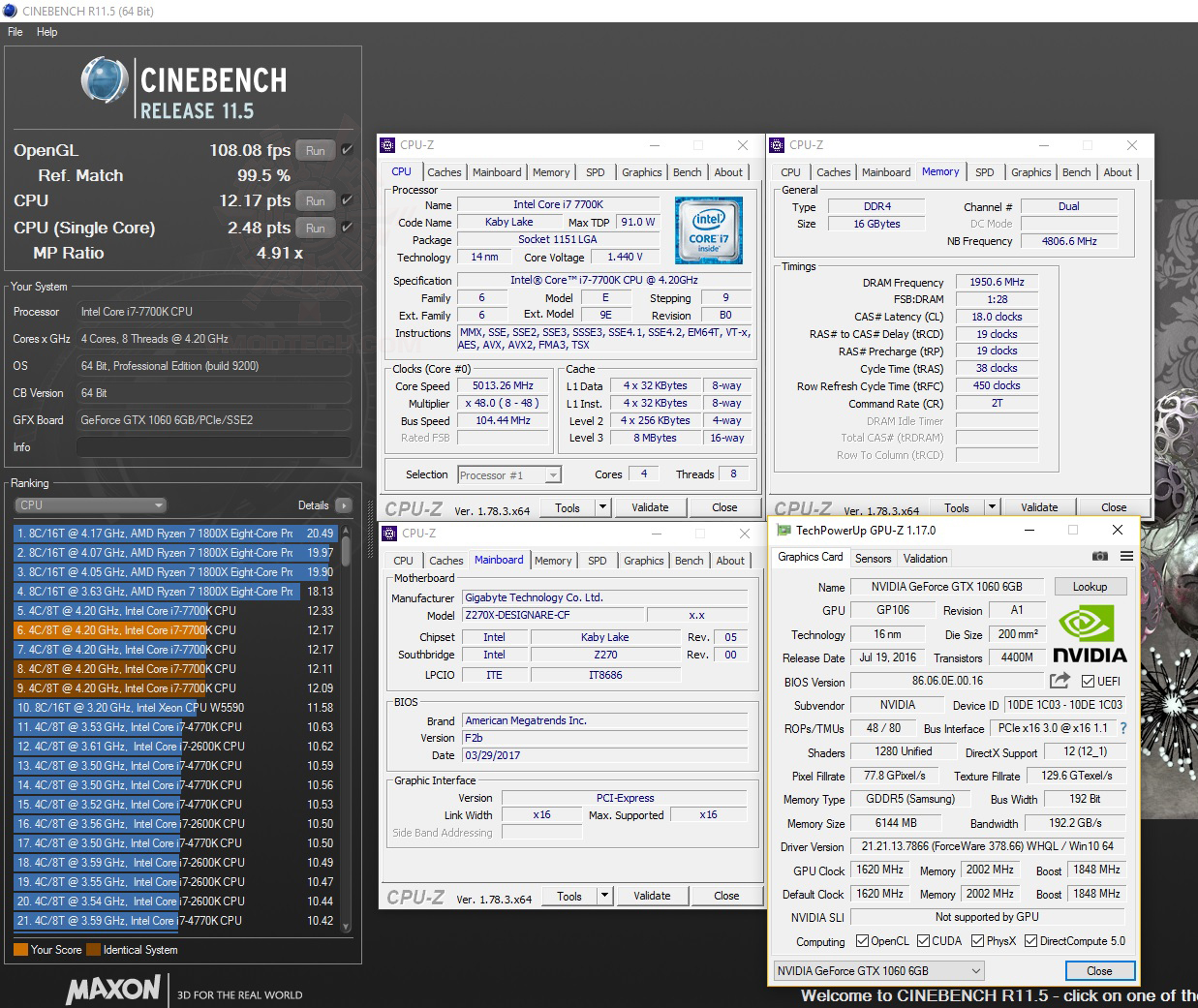The width and height of the screenshot is (1198, 1008).
Task: Click the Identical System brown legend swatch
Action: tap(93, 950)
